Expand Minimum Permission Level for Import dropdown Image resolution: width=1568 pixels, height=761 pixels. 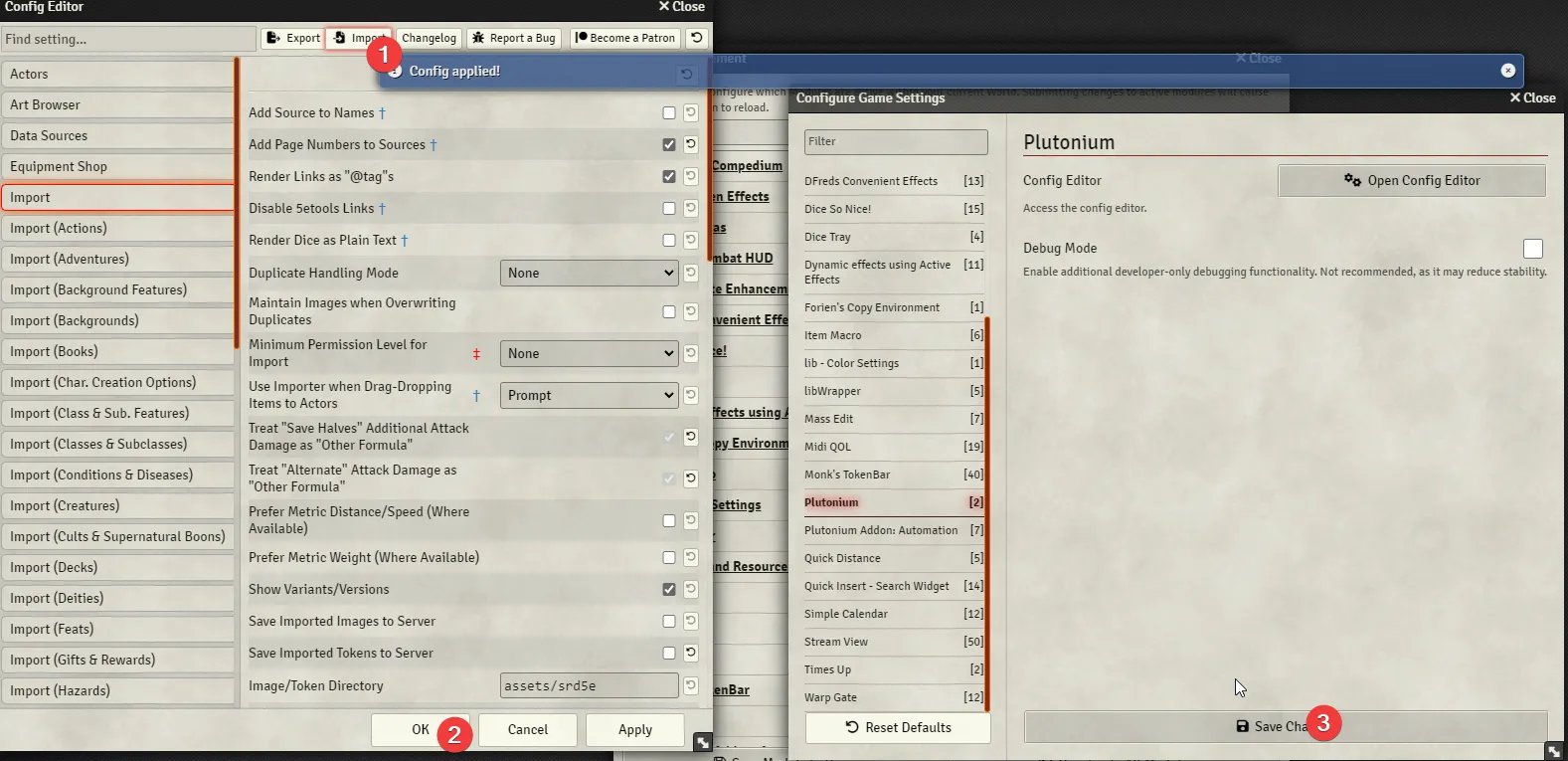click(589, 353)
